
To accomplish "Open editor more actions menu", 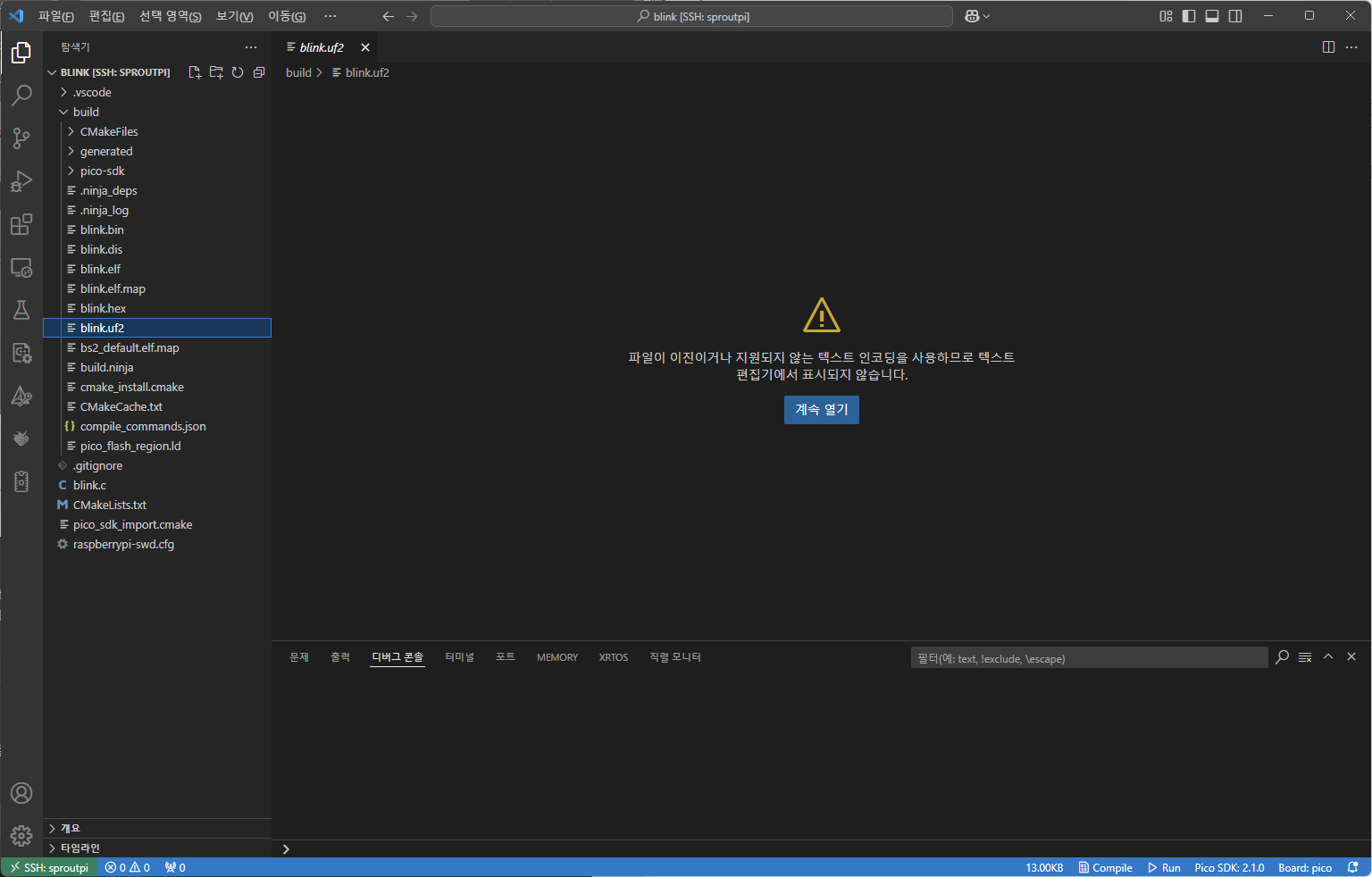I will point(1351,47).
